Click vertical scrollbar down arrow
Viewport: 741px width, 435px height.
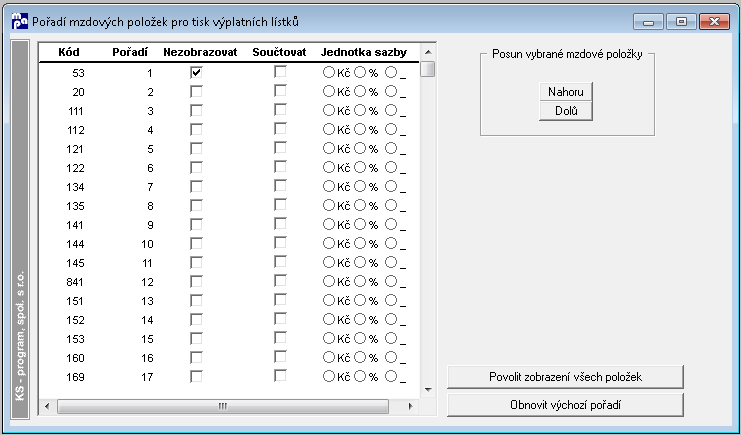coord(428,390)
